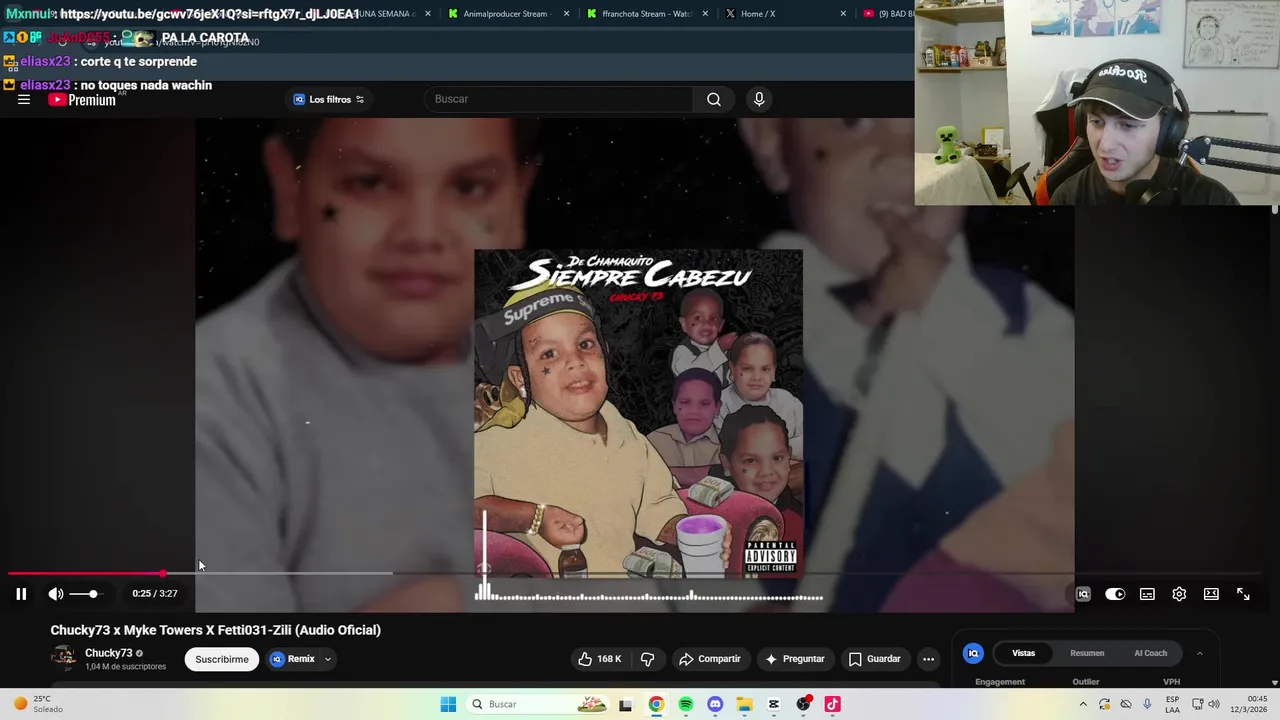Open the player settings gear
The height and width of the screenshot is (720, 1280).
pyautogui.click(x=1179, y=594)
